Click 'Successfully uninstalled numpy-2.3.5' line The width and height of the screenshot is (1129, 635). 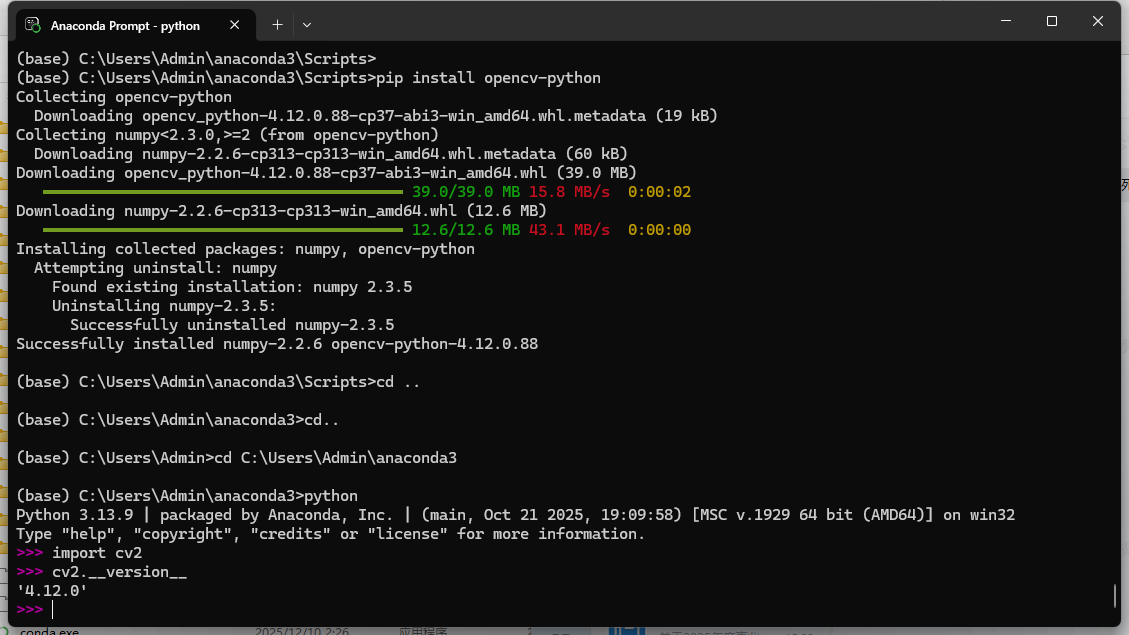[232, 325]
